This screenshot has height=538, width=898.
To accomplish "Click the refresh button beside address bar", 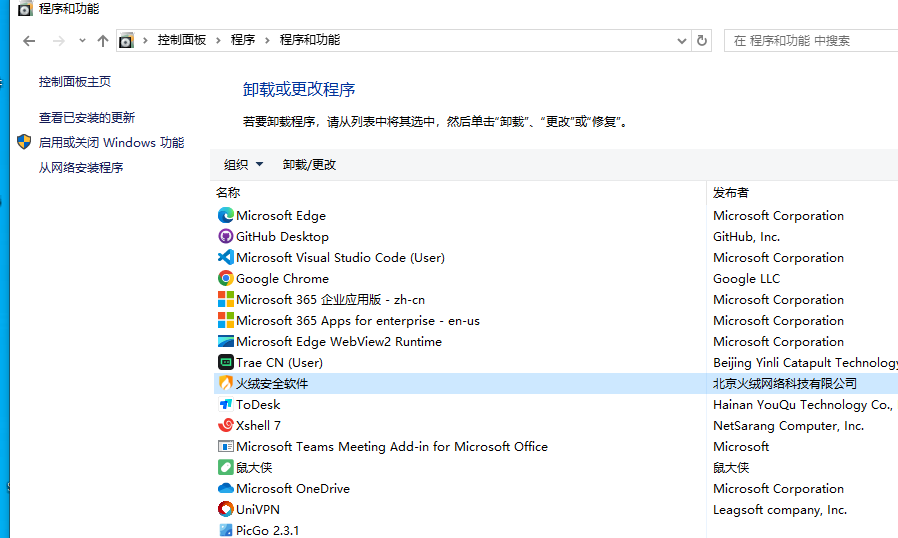I will 702,40.
